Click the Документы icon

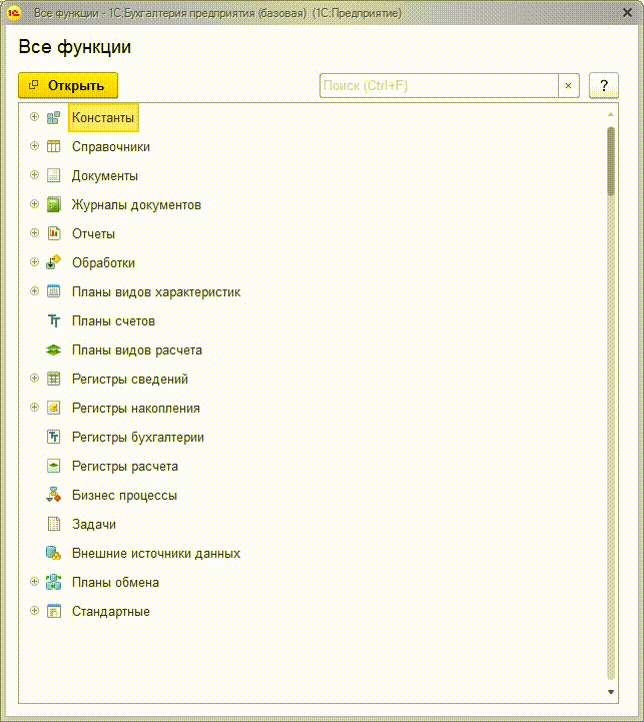tap(53, 176)
